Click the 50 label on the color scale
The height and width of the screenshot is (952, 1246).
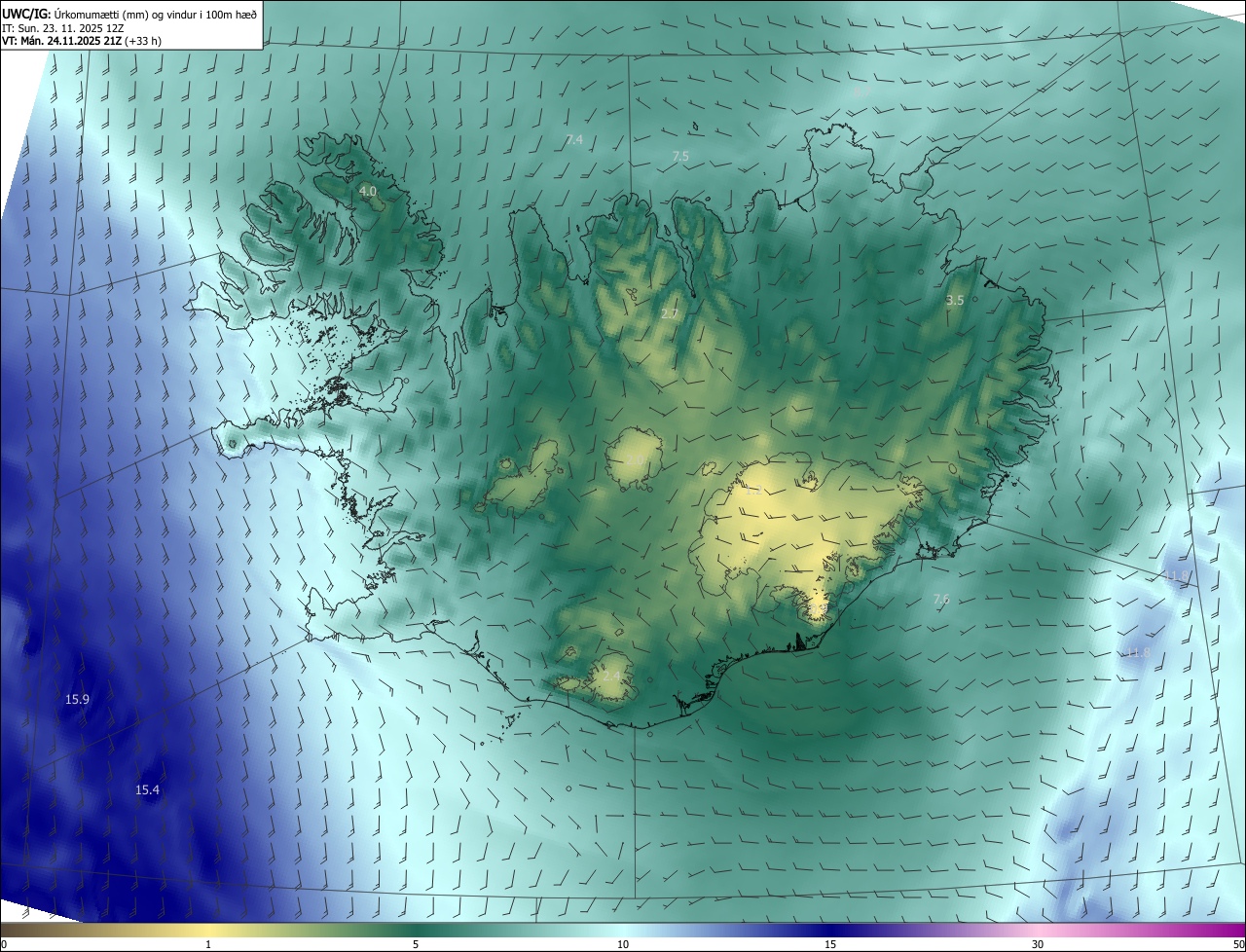(1237, 945)
